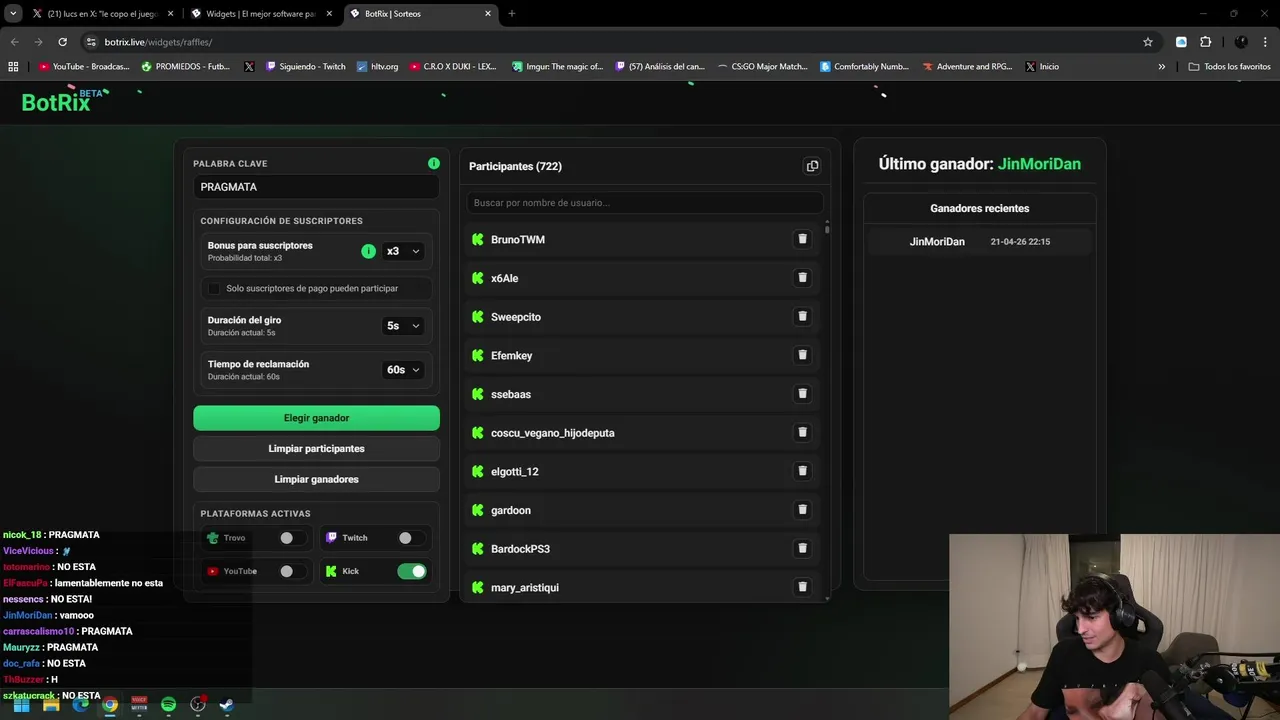Bookmark this page with star icon

1148,42
